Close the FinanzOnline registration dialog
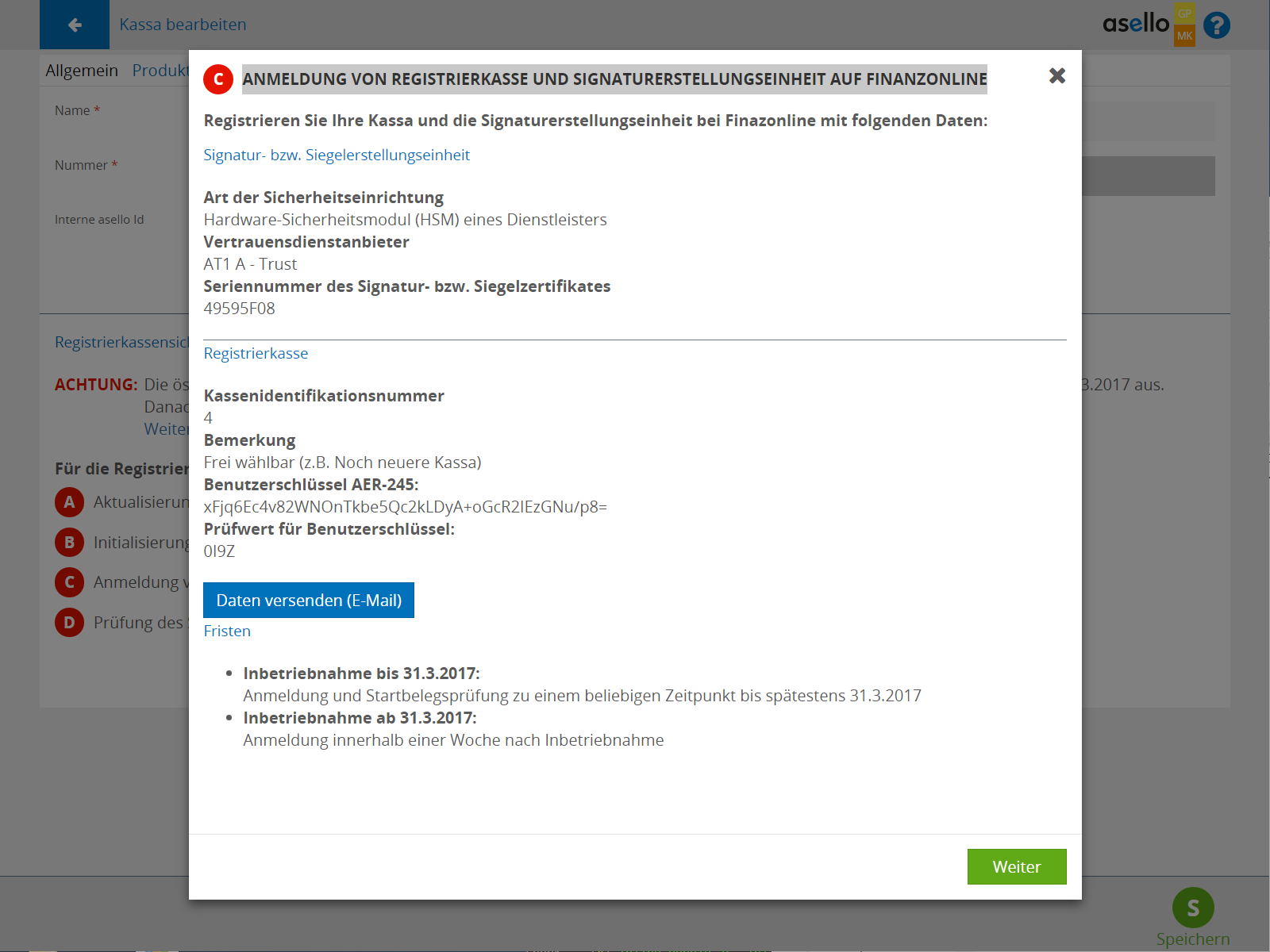The width and height of the screenshot is (1270, 952). [1056, 75]
